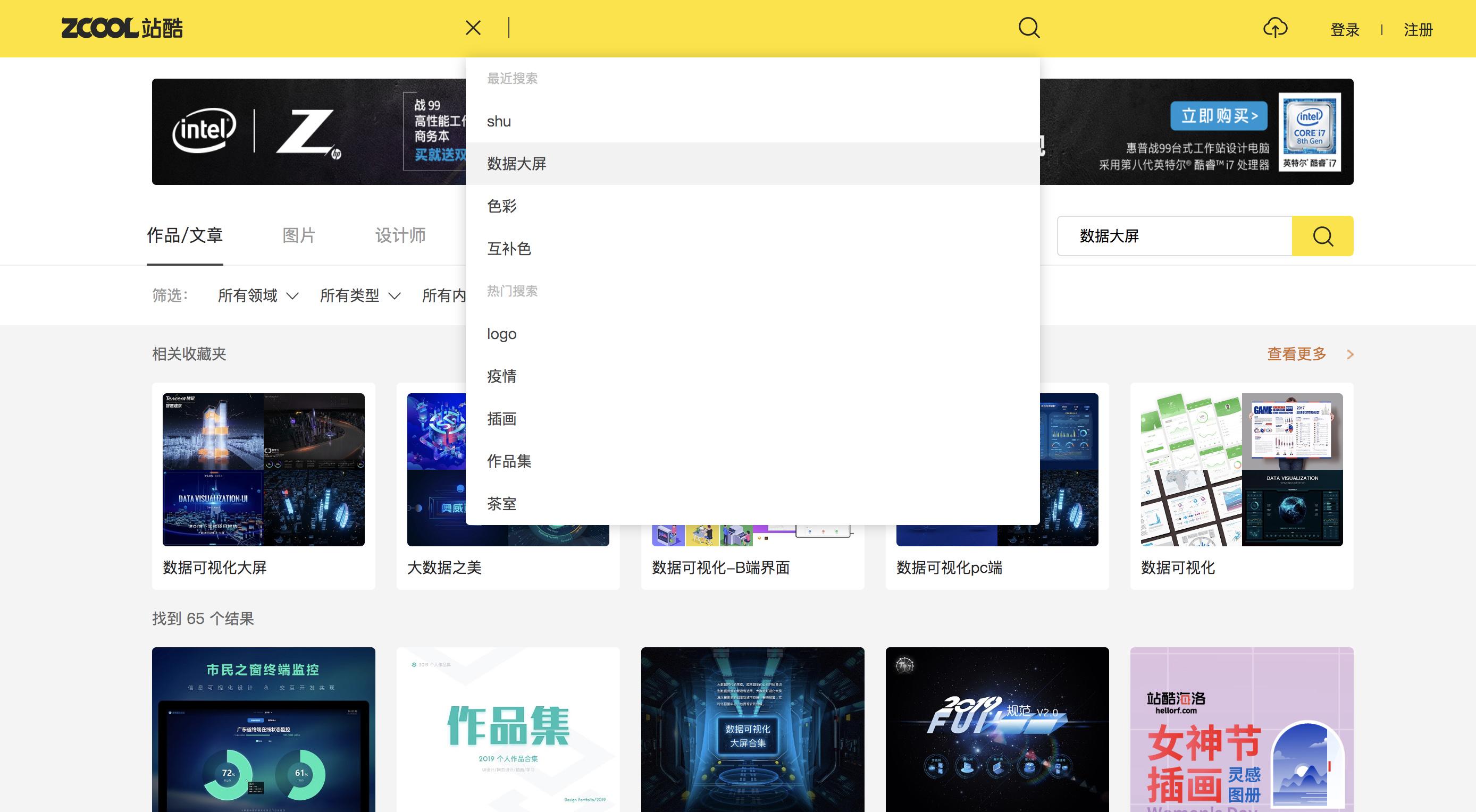Screen dimensions: 1476x812
Task: Close the search overlay with X icon
Action: [473, 28]
